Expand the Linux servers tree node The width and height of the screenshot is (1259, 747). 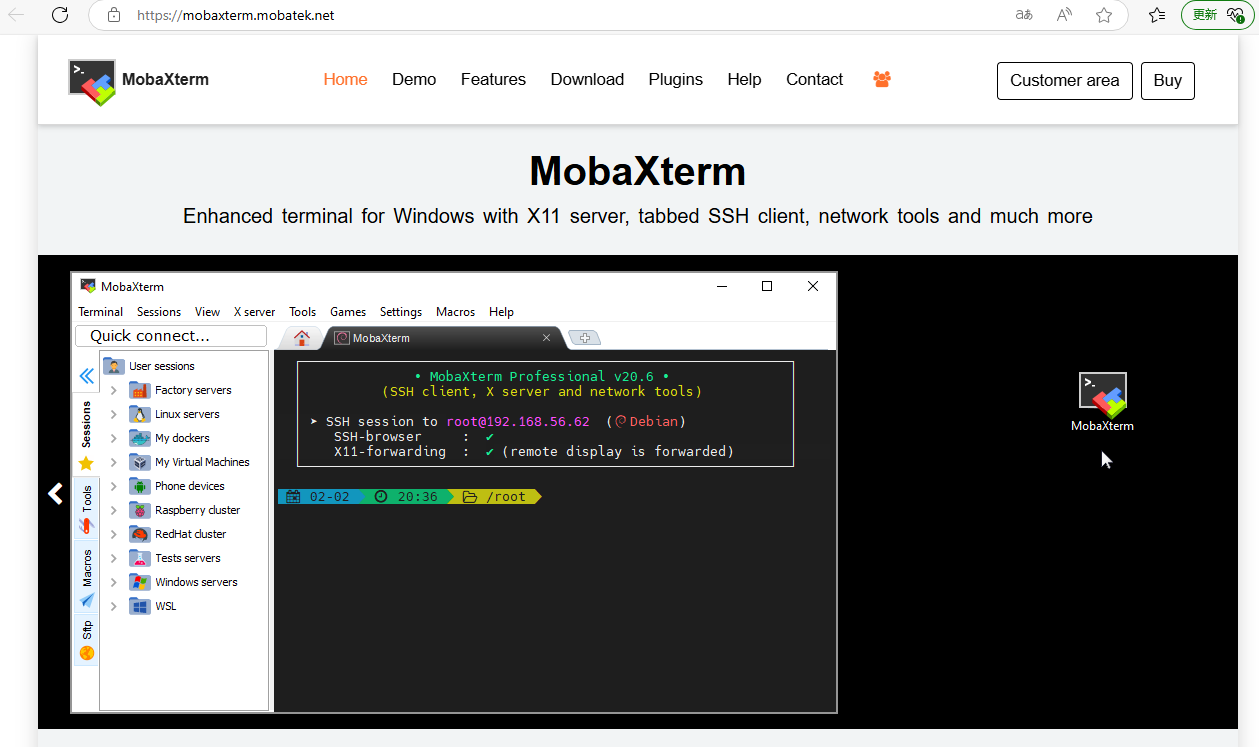pos(114,414)
